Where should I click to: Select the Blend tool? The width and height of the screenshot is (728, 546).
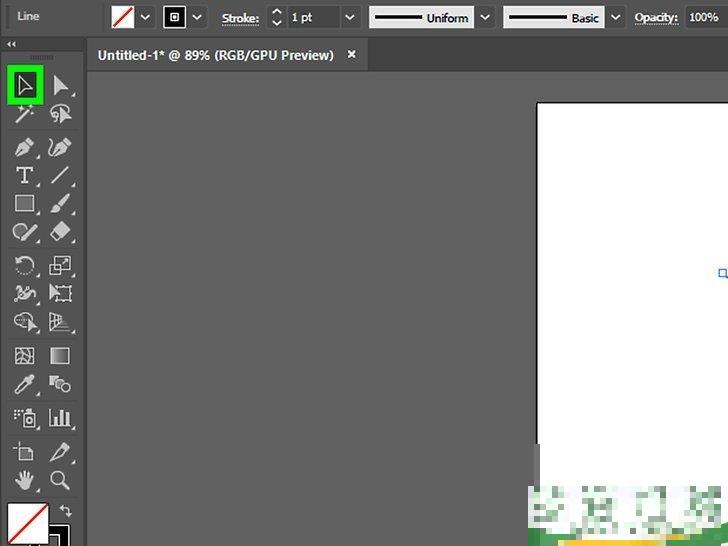[x=60, y=384]
